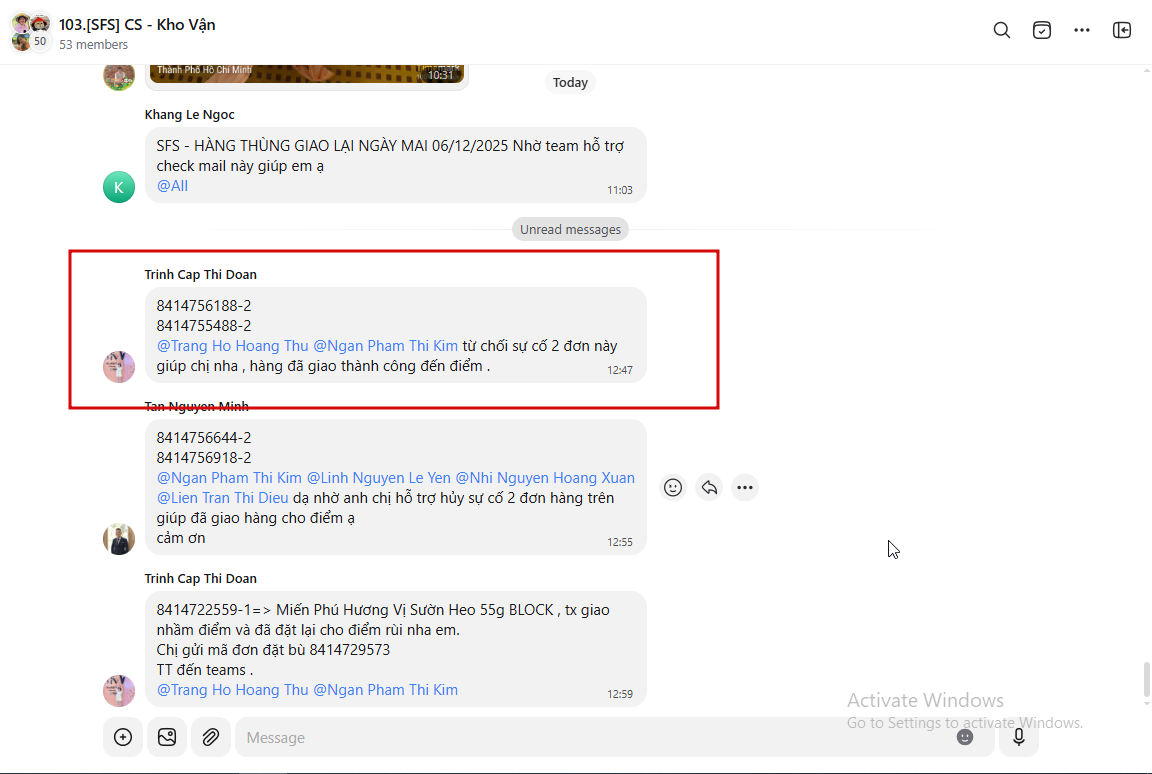Attach a file with paperclip icon

coord(211,737)
